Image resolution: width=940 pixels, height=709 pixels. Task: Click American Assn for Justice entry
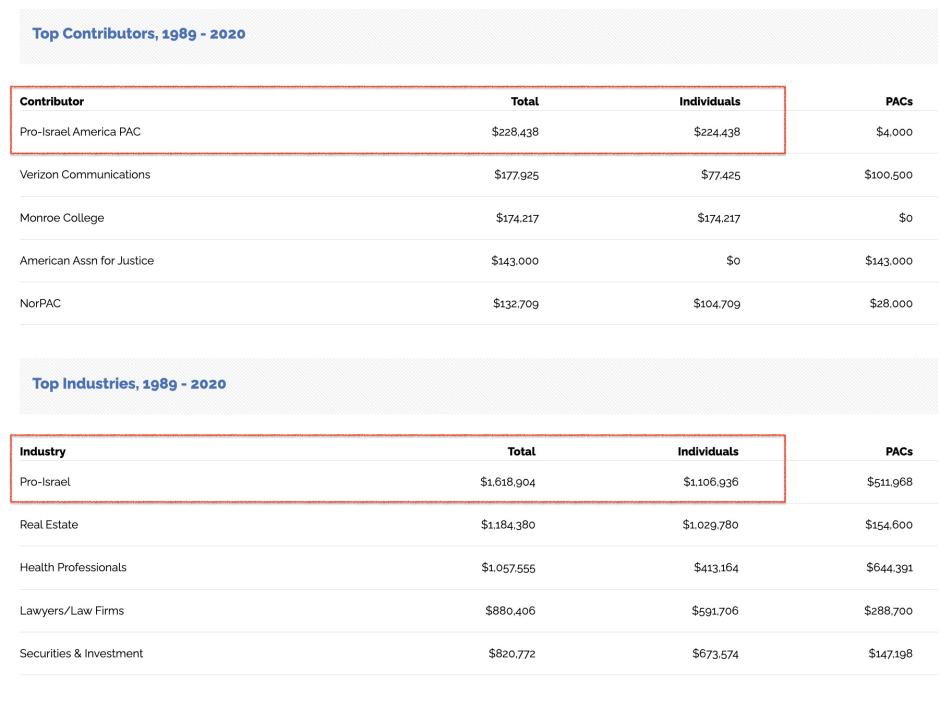click(x=87, y=261)
